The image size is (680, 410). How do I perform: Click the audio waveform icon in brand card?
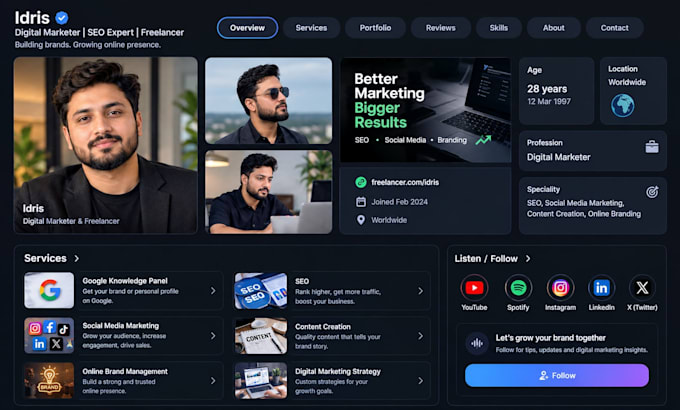(x=477, y=344)
